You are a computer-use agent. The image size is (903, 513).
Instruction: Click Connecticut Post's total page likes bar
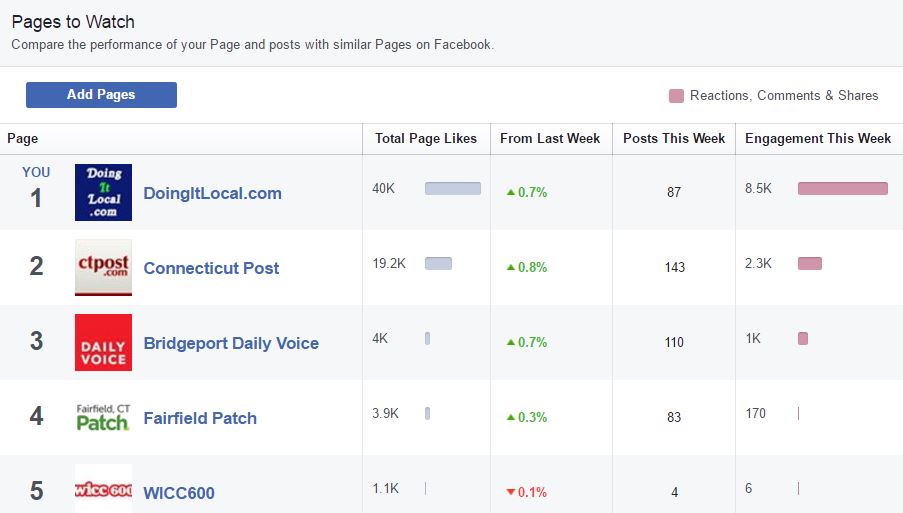point(438,263)
